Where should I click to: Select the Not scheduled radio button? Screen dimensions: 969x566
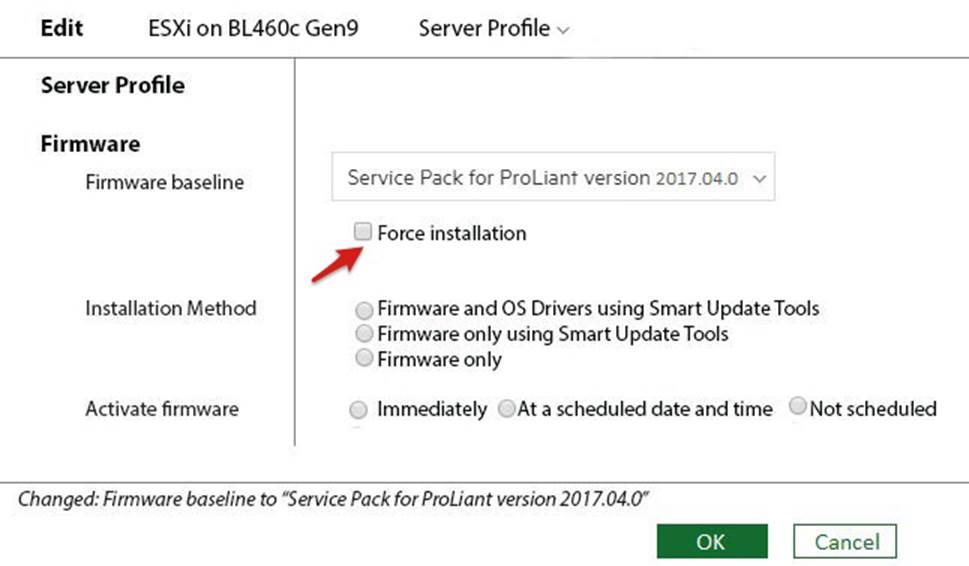[x=798, y=407]
